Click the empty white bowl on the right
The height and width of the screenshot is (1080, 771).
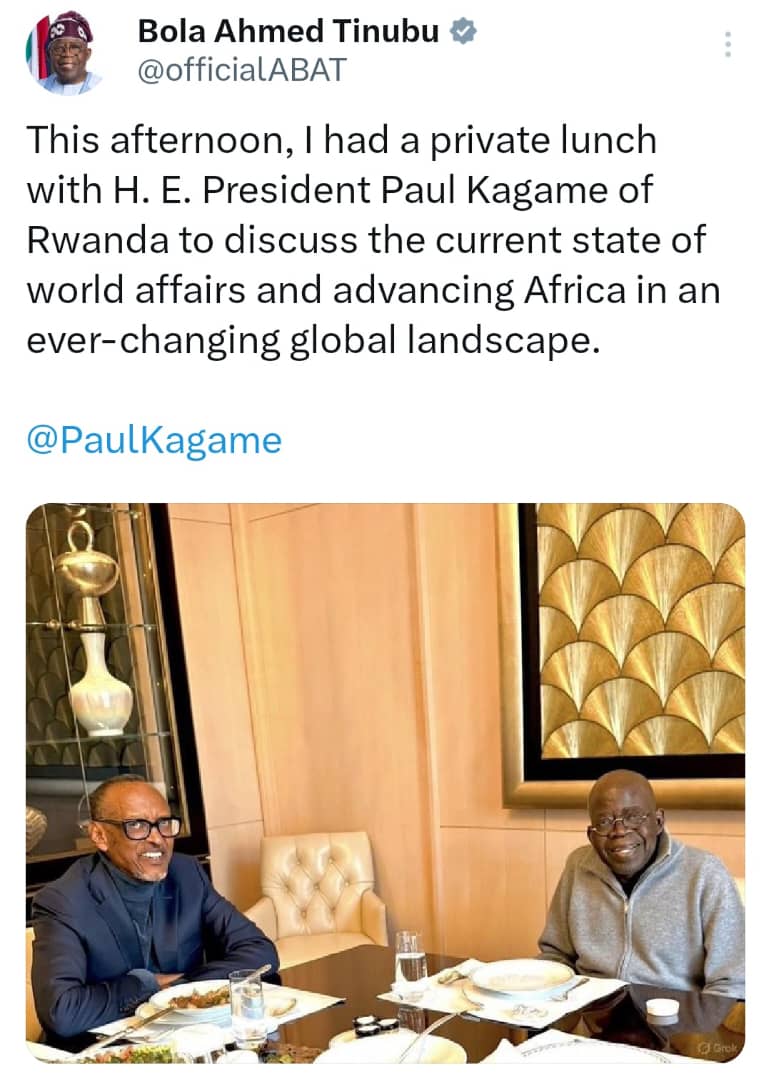pos(522,977)
